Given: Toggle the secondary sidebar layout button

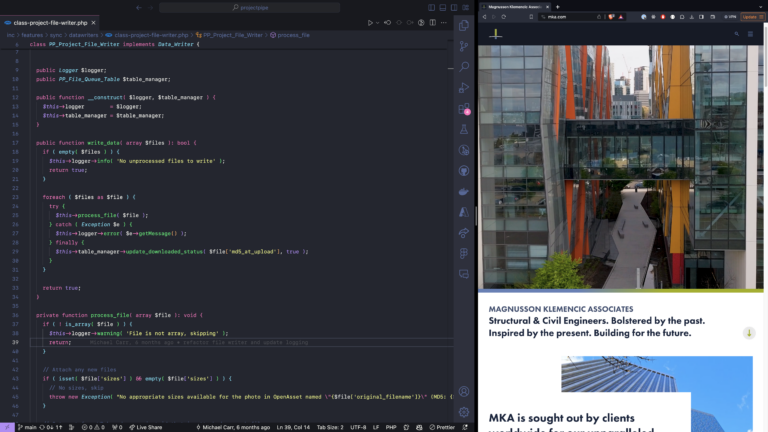Looking at the screenshot, I should 454,7.
